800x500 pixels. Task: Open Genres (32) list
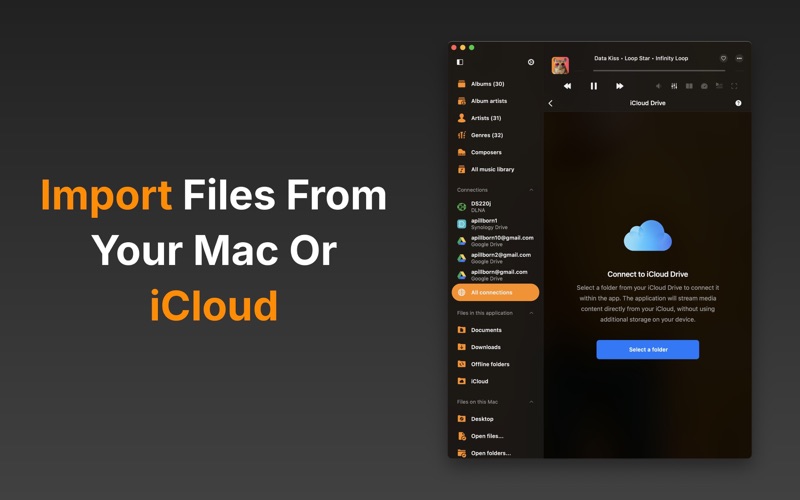[x=495, y=135]
